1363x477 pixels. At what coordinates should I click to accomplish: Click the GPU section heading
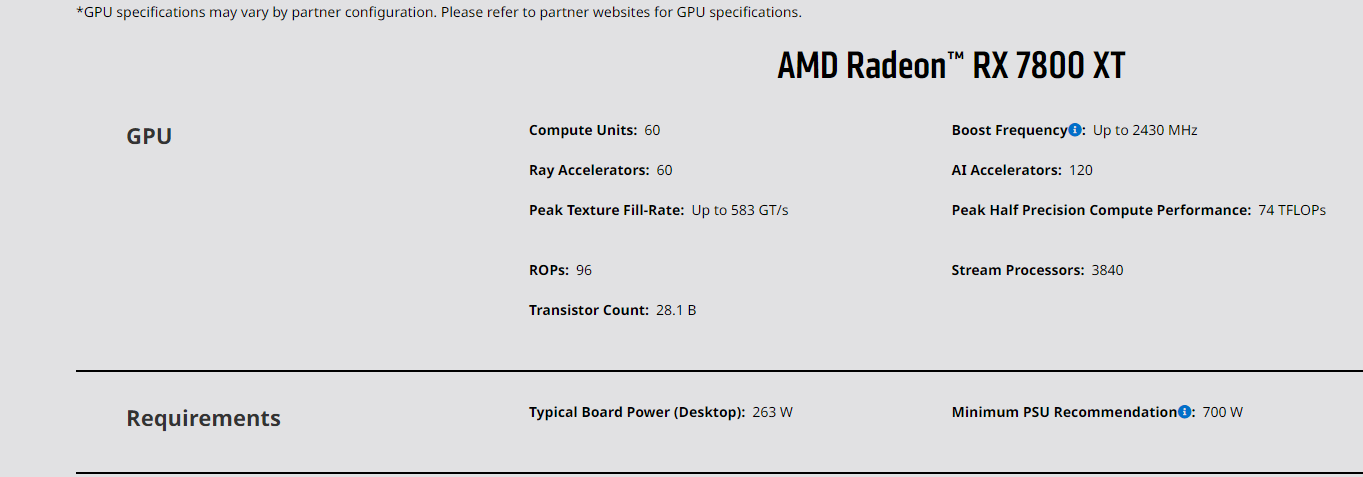(x=149, y=136)
